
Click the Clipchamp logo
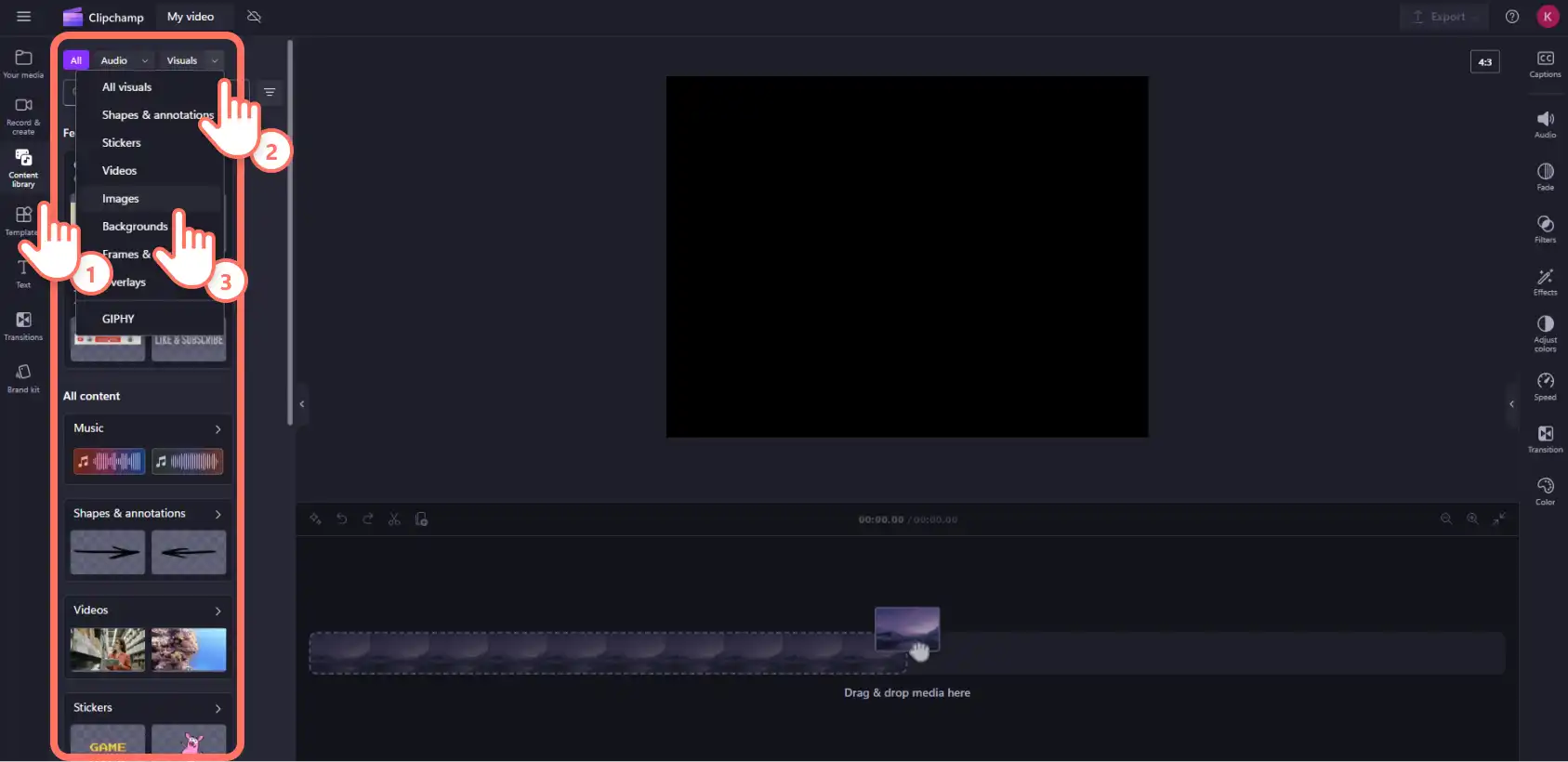pos(103,17)
